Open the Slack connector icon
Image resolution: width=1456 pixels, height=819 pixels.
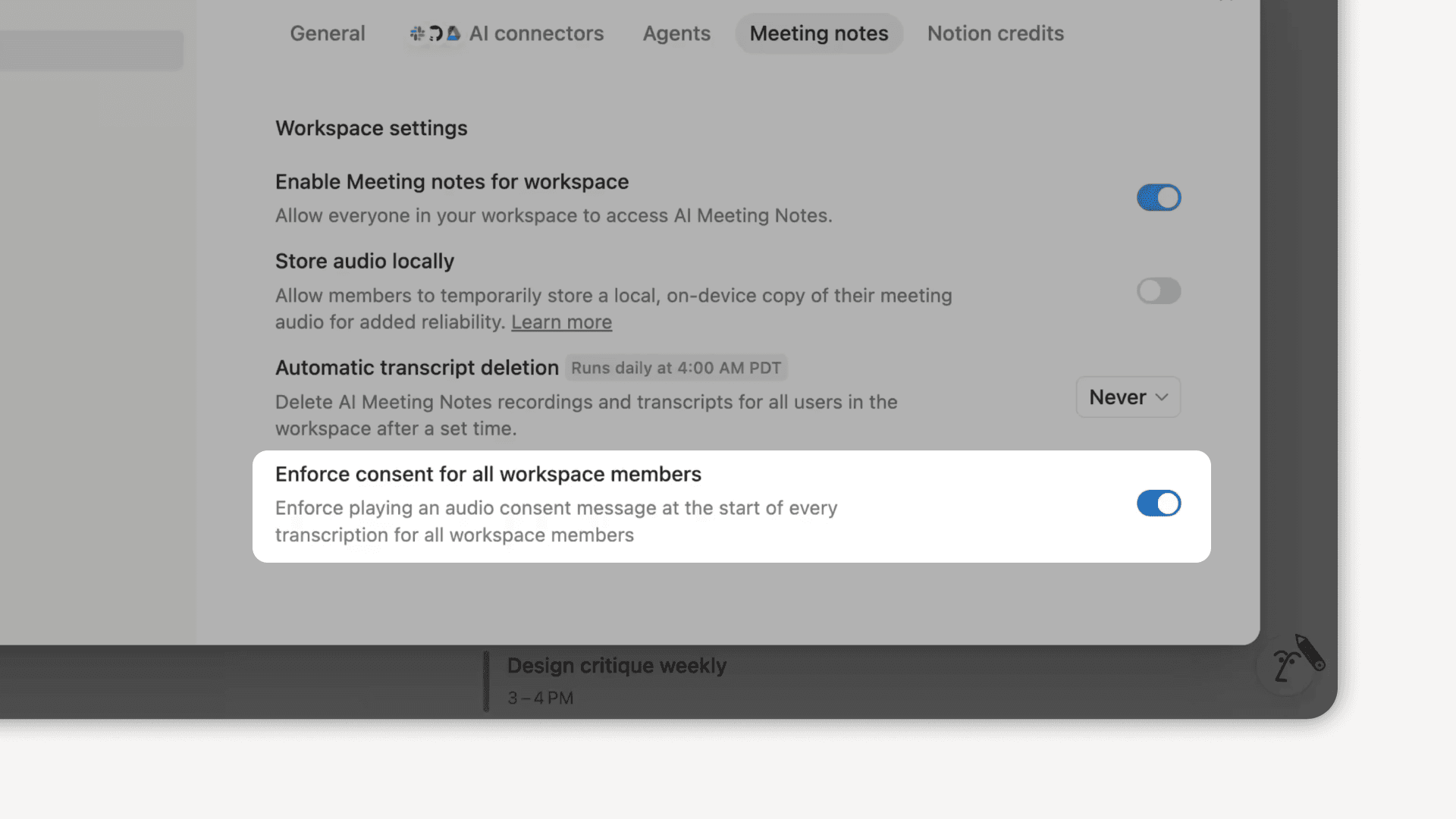pos(416,33)
